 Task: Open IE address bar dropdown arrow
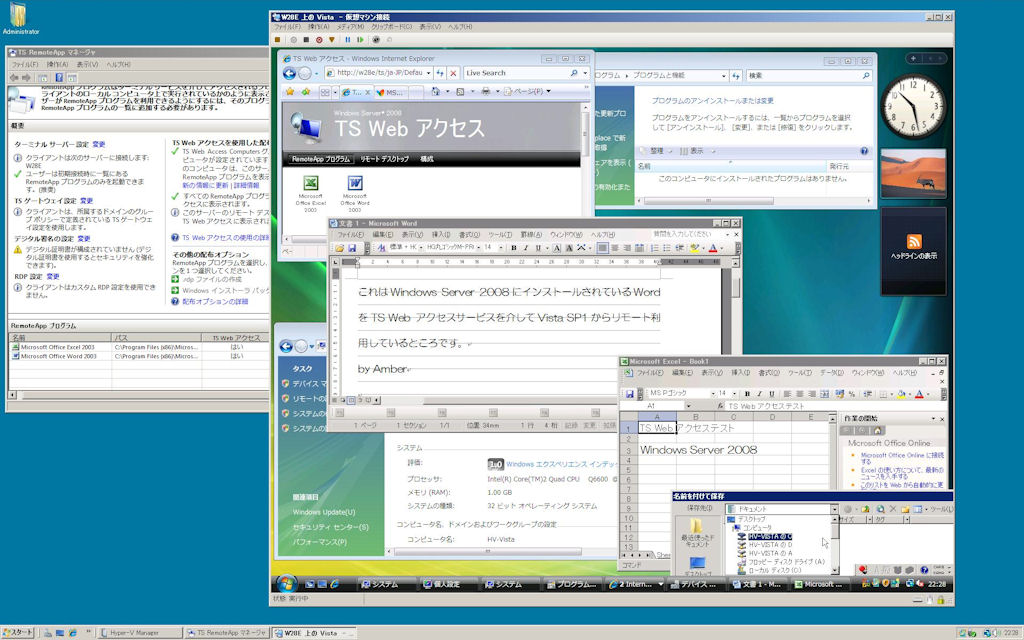coord(428,73)
